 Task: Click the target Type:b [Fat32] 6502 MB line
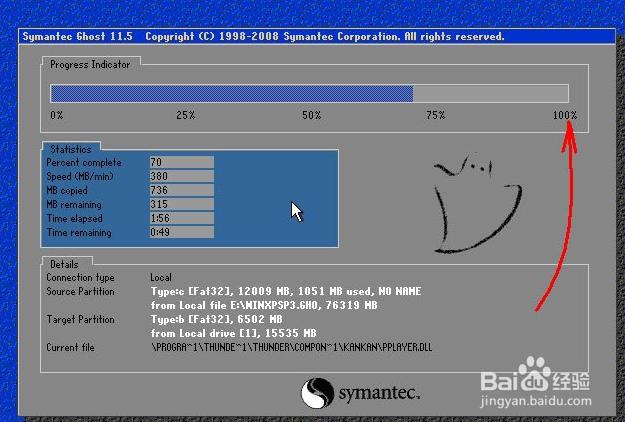click(216, 319)
